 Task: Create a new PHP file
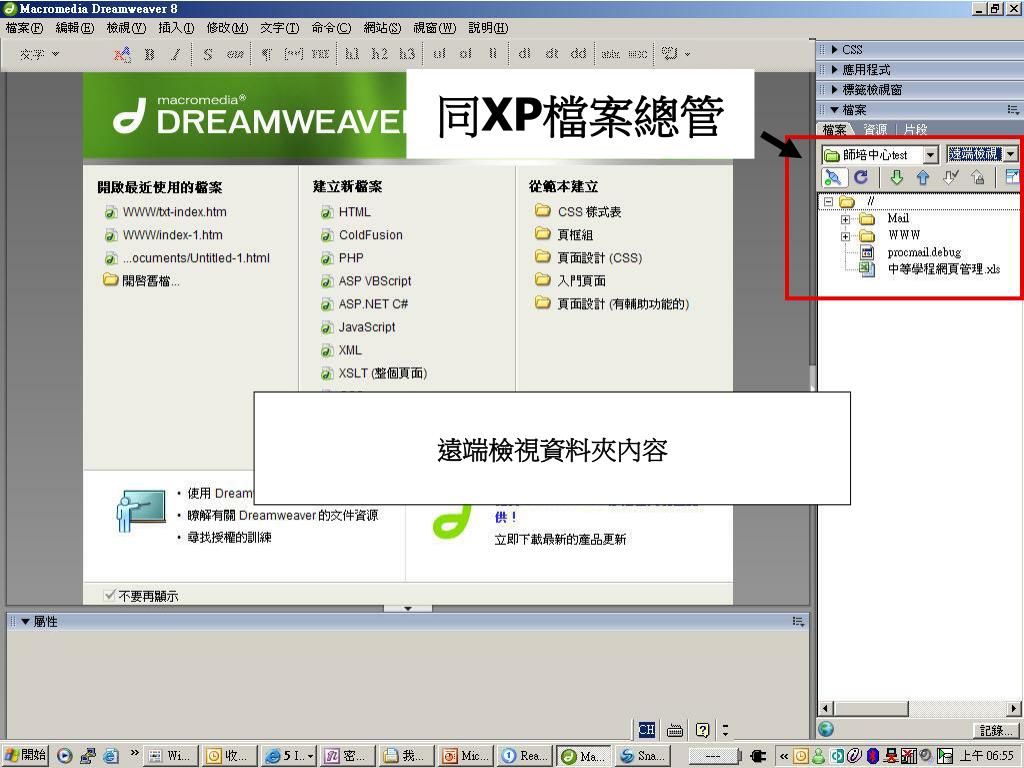click(351, 258)
